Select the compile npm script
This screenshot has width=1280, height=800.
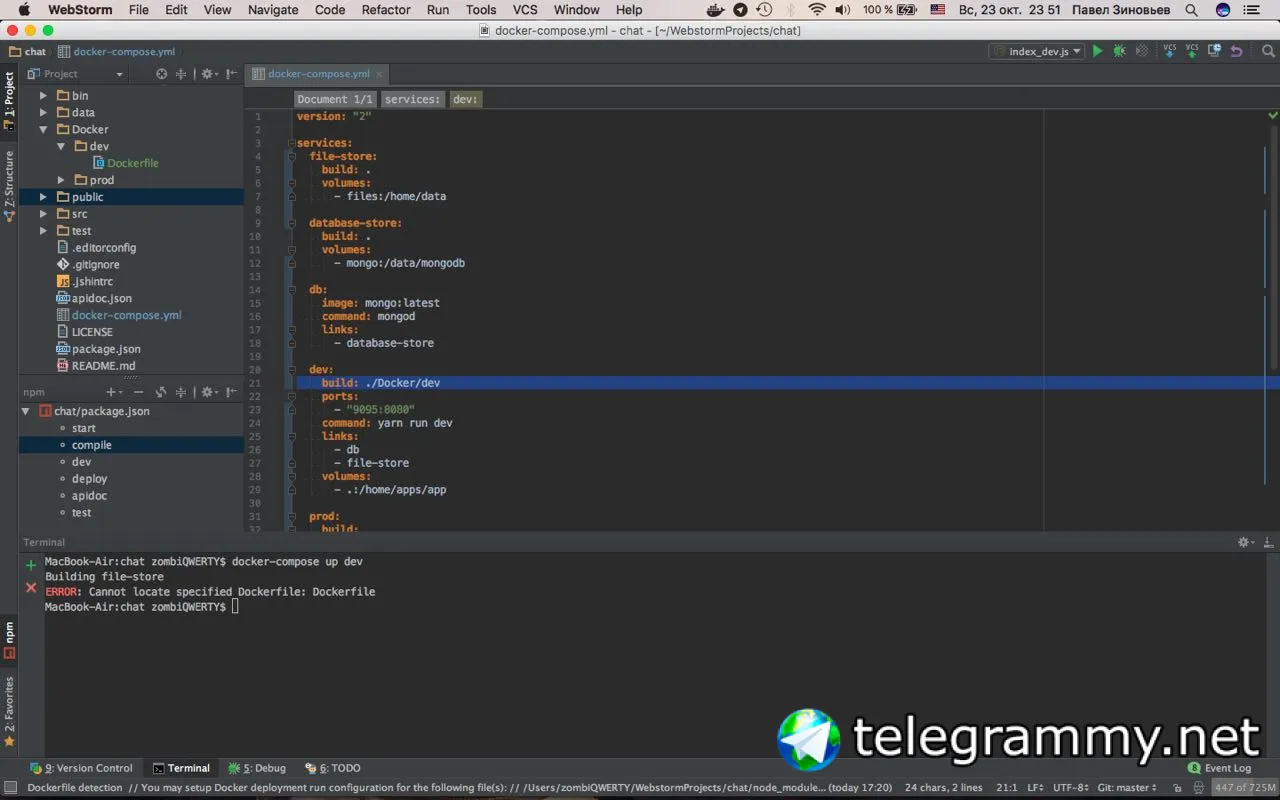pyautogui.click(x=91, y=445)
